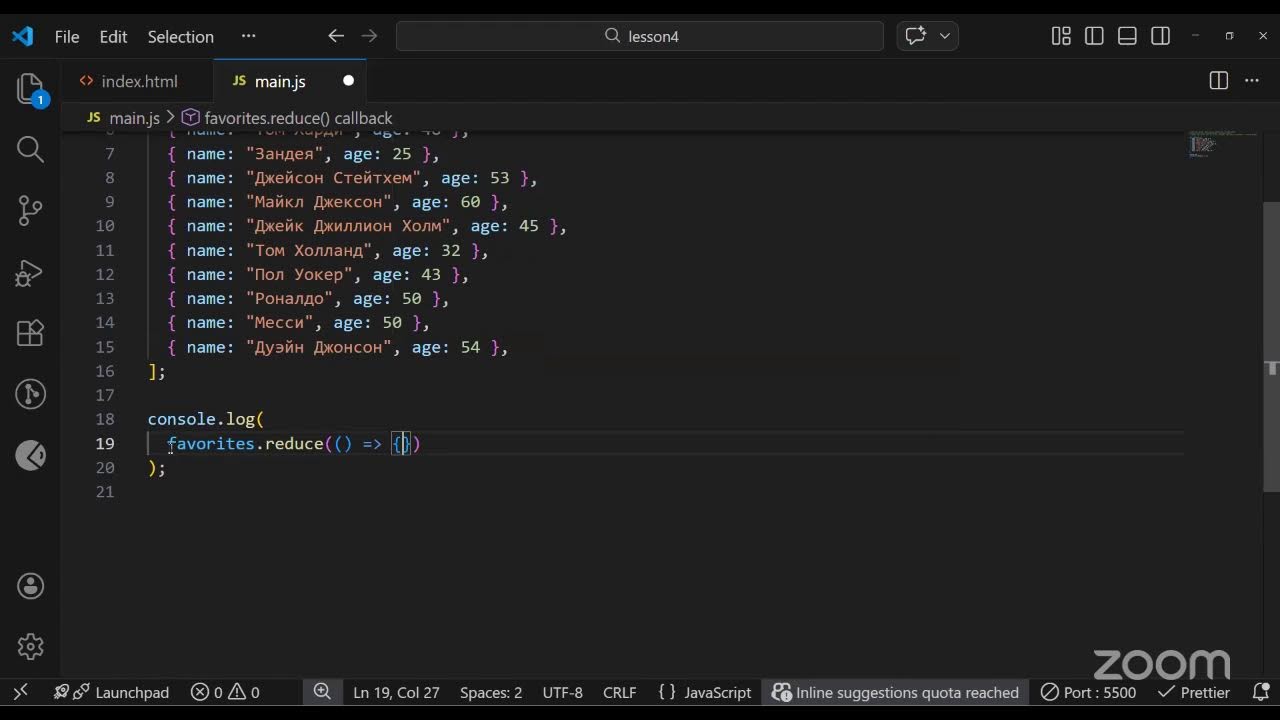The image size is (1280, 720).
Task: Click the VS Code logo icon
Action: (22, 36)
